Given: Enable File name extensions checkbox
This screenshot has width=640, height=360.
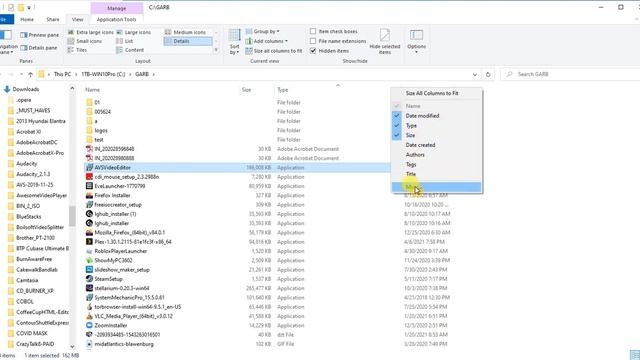Looking at the screenshot, I should (x=313, y=41).
